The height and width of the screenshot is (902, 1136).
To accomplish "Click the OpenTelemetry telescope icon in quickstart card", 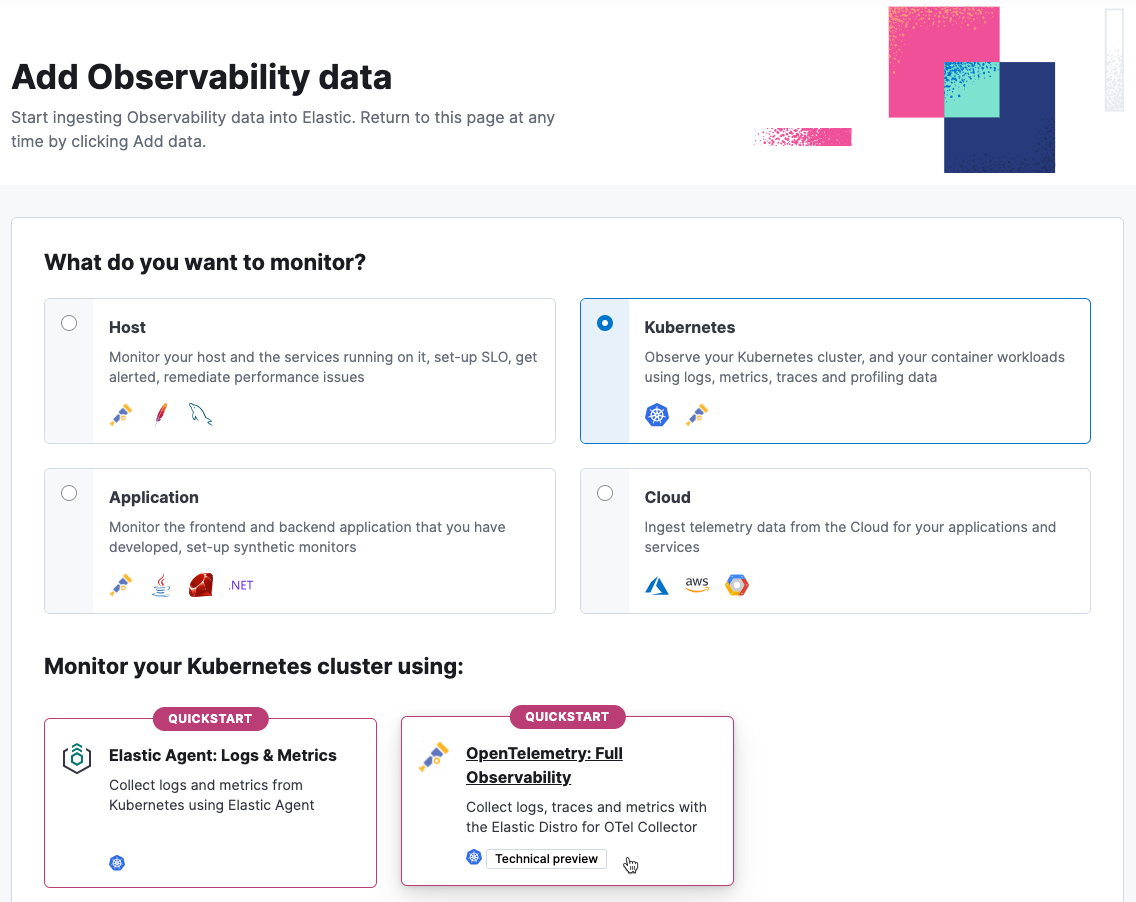I will [x=434, y=757].
